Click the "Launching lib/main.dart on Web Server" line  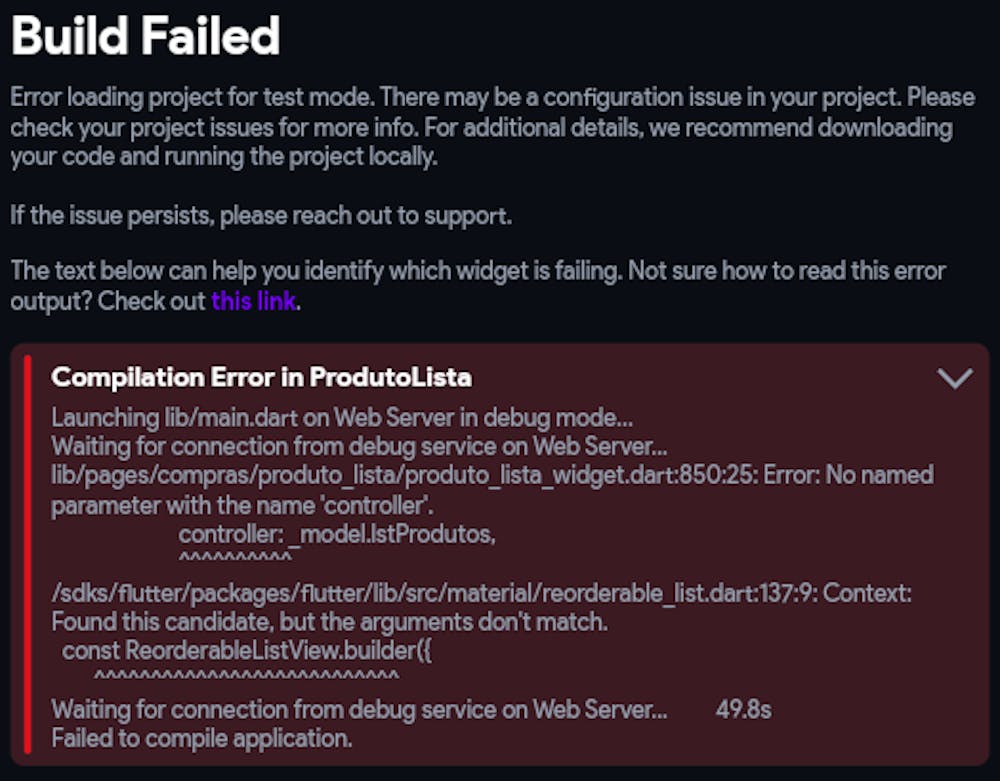click(342, 417)
